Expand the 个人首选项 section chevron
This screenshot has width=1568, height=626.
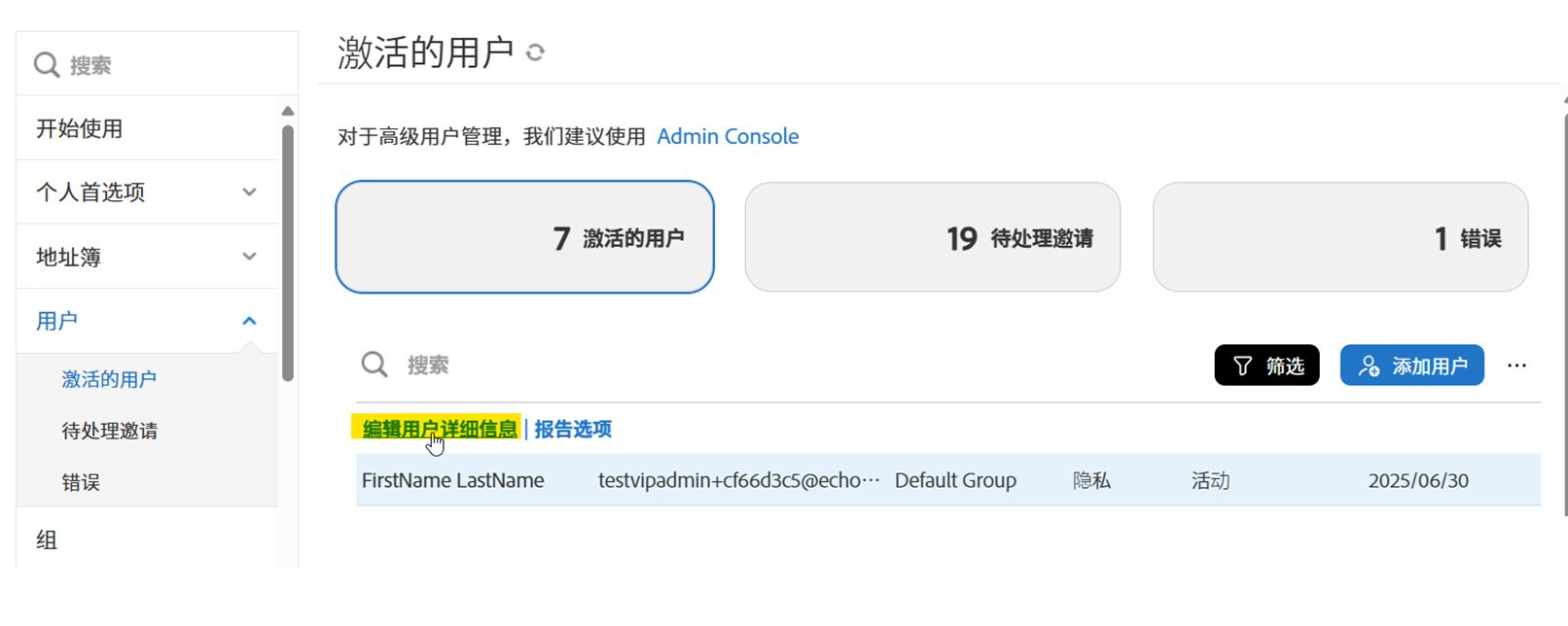[x=249, y=192]
